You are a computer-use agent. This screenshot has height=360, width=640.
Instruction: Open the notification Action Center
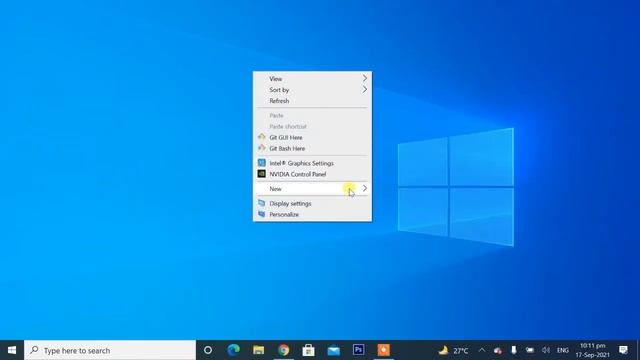click(x=623, y=350)
